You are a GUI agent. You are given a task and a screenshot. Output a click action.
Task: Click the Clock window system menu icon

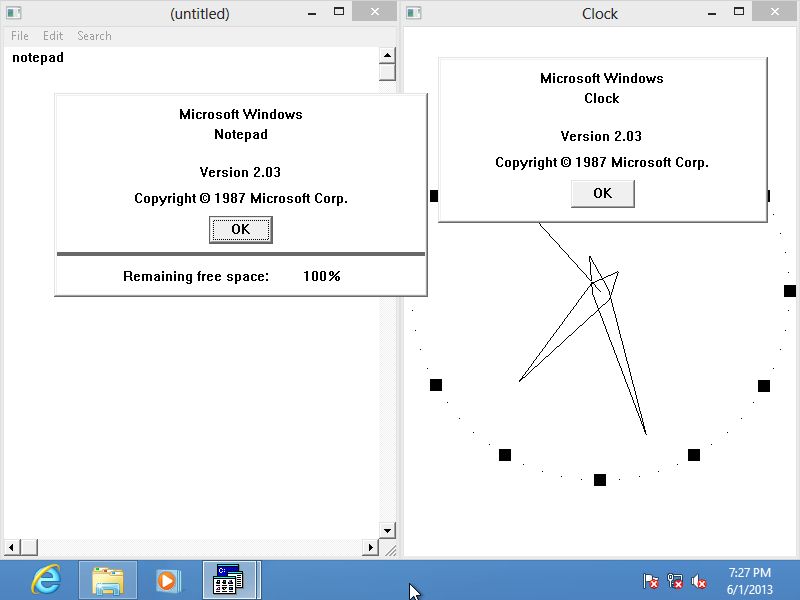[x=414, y=13]
